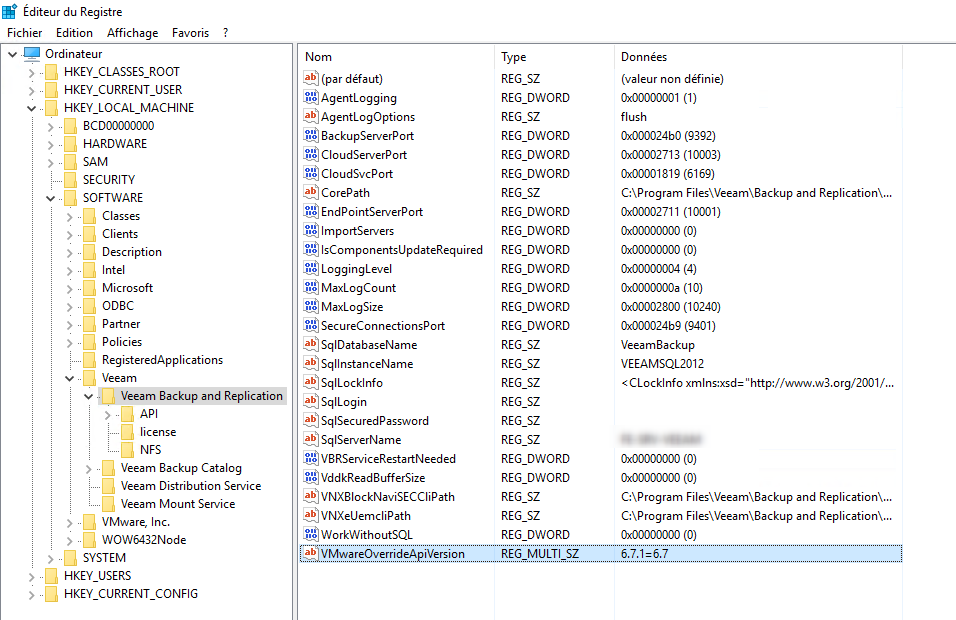Click the (par défaut) value icon
This screenshot has width=956, height=620.
pos(311,79)
